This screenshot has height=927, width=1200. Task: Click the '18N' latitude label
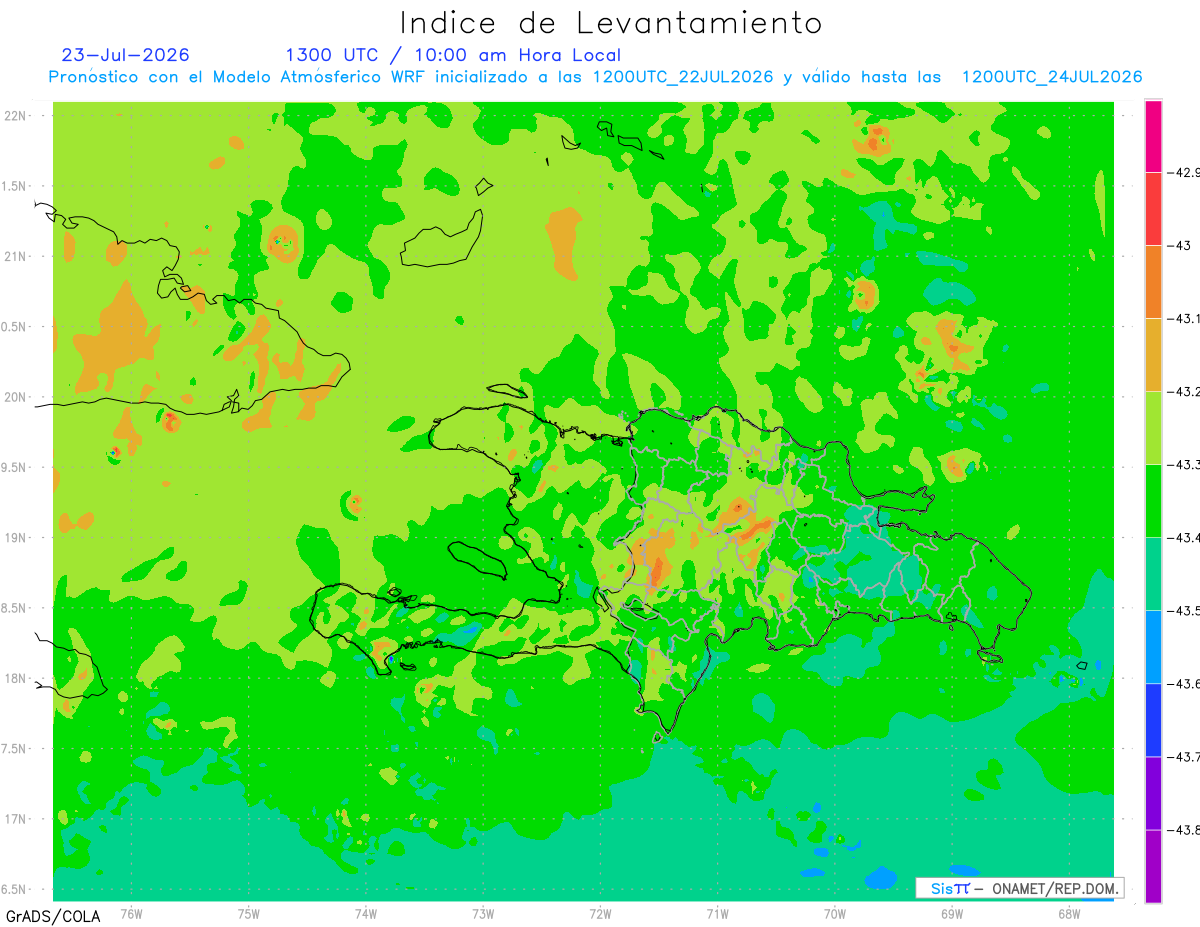coord(16,678)
